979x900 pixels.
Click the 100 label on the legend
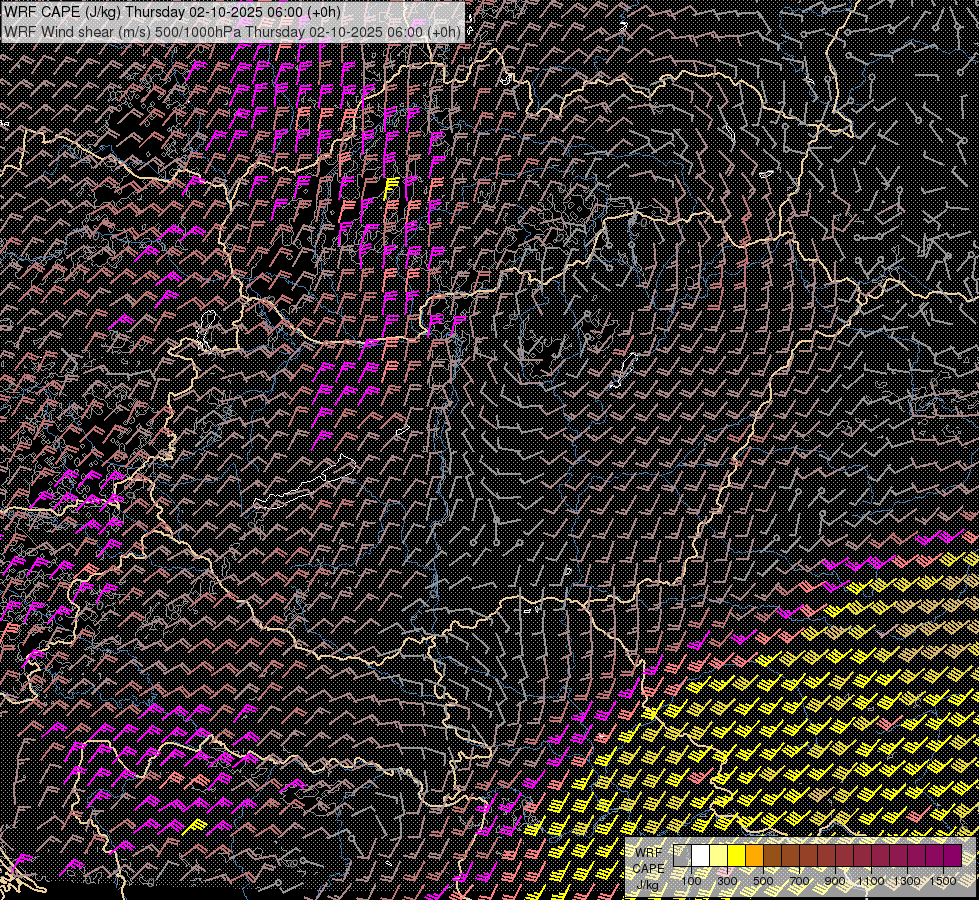(x=691, y=881)
